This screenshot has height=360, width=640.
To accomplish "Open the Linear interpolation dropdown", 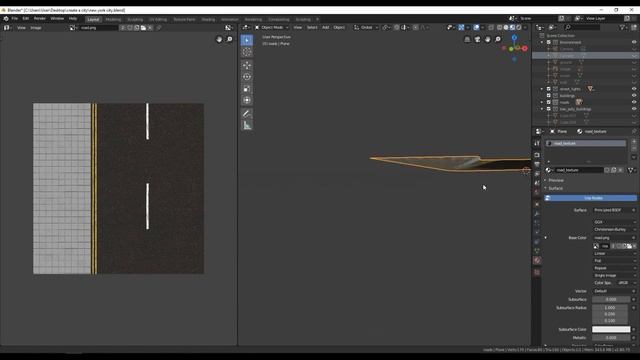I will pos(614,253).
